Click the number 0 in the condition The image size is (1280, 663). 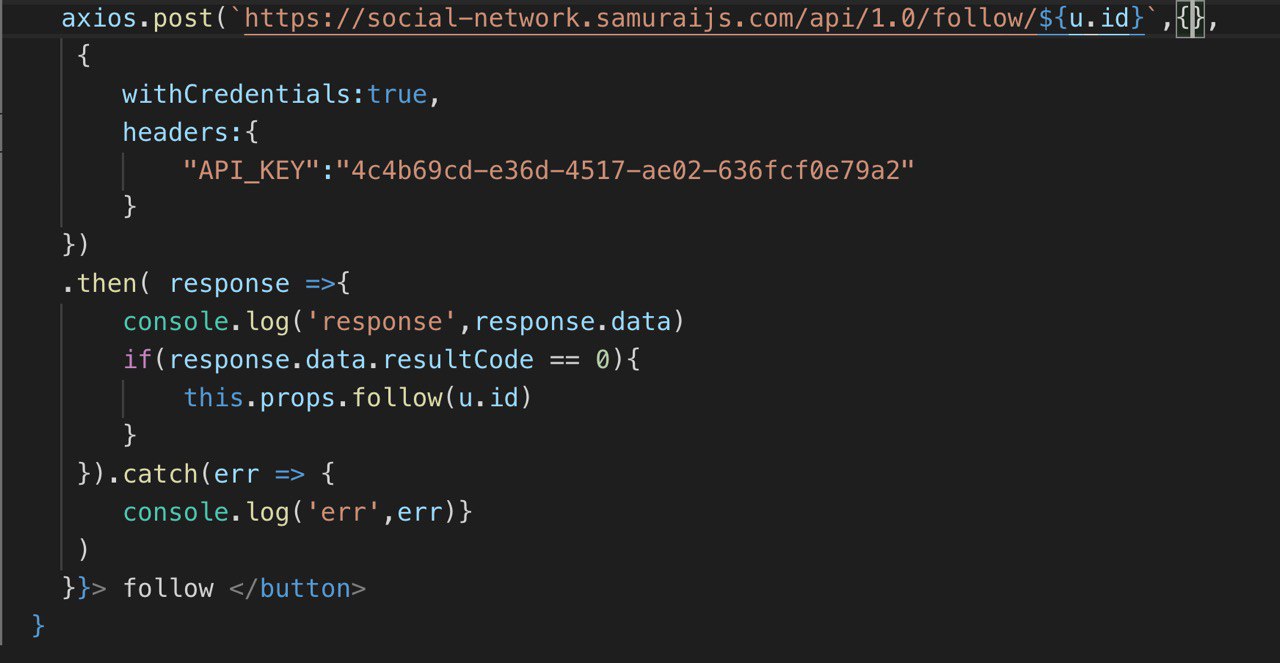pyautogui.click(x=602, y=360)
